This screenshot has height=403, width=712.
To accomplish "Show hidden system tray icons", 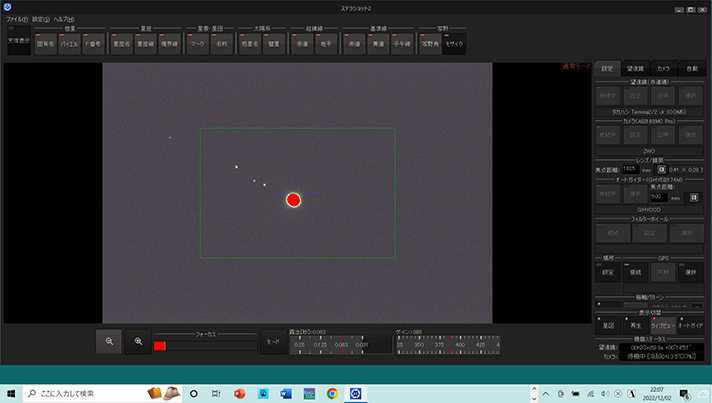I will coord(546,393).
